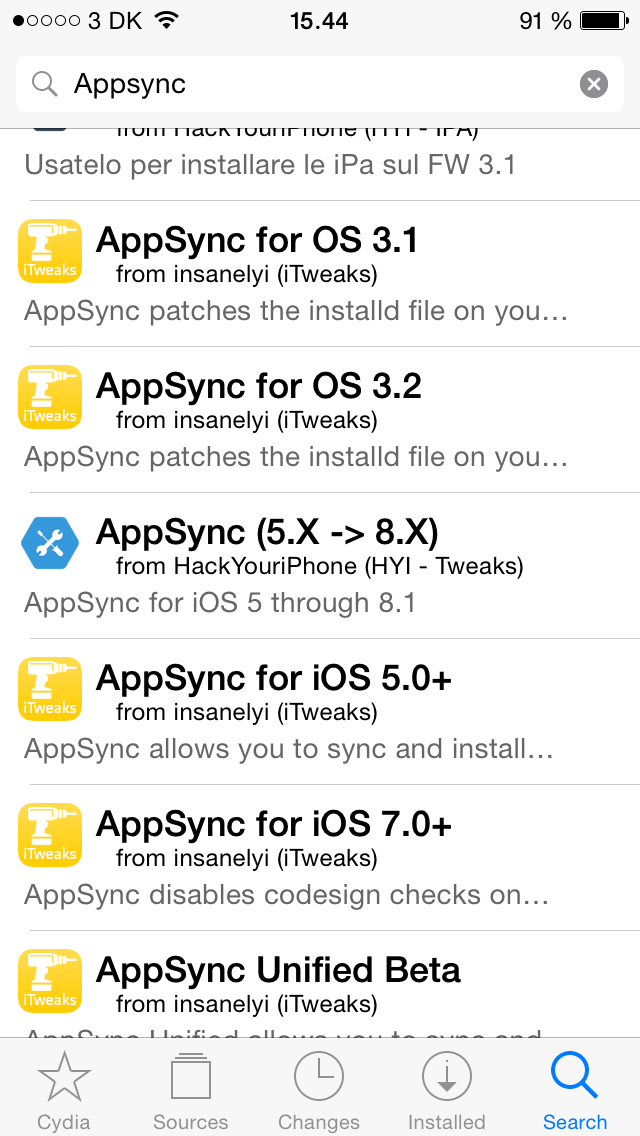Open AppSync for iOS 5.0+ package title
Image resolution: width=640 pixels, height=1136 pixels.
(x=273, y=678)
